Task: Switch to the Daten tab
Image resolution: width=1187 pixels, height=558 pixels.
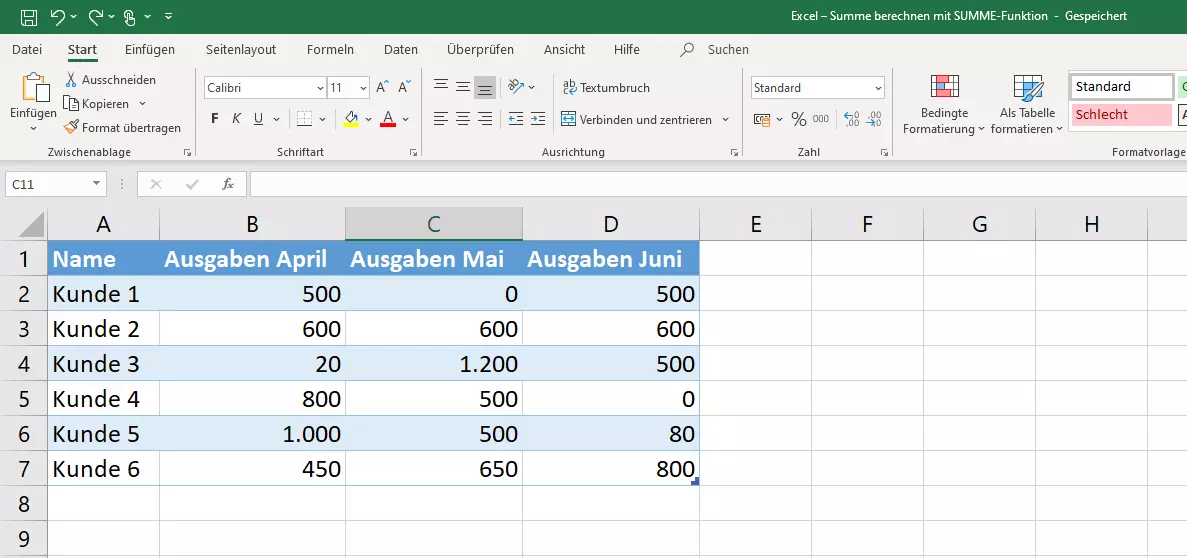Action: point(400,50)
